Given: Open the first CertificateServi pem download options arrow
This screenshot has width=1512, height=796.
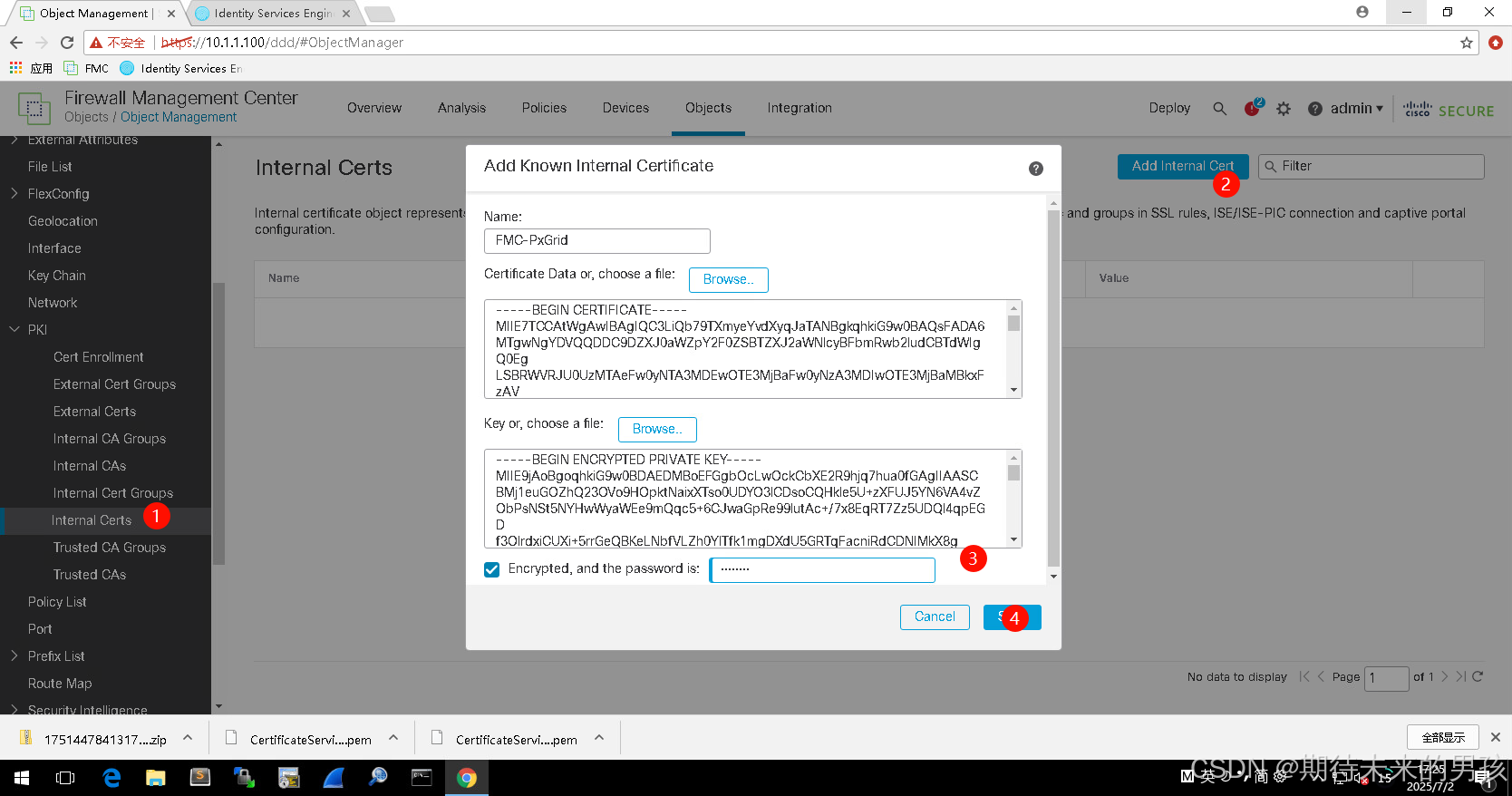Looking at the screenshot, I should (393, 738).
